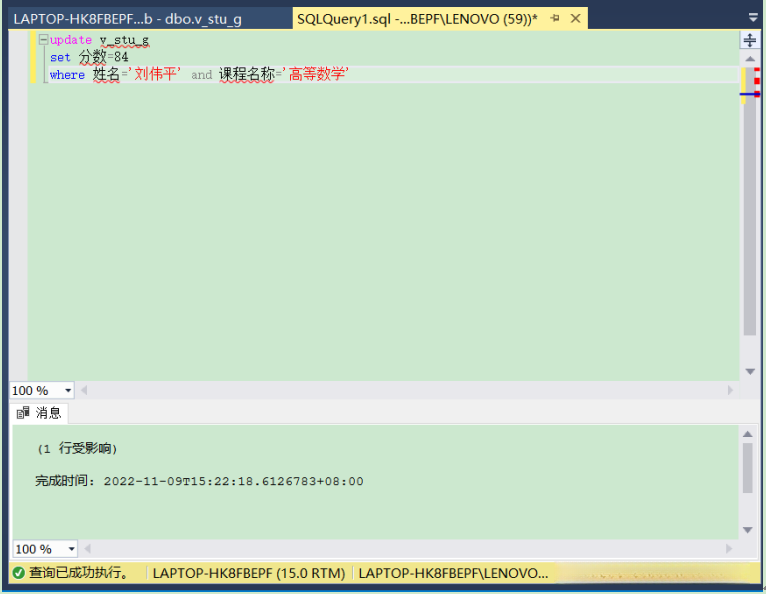This screenshot has width=766, height=594.
Task: Open the messages pane zoom dropdown
Action: tap(71, 549)
